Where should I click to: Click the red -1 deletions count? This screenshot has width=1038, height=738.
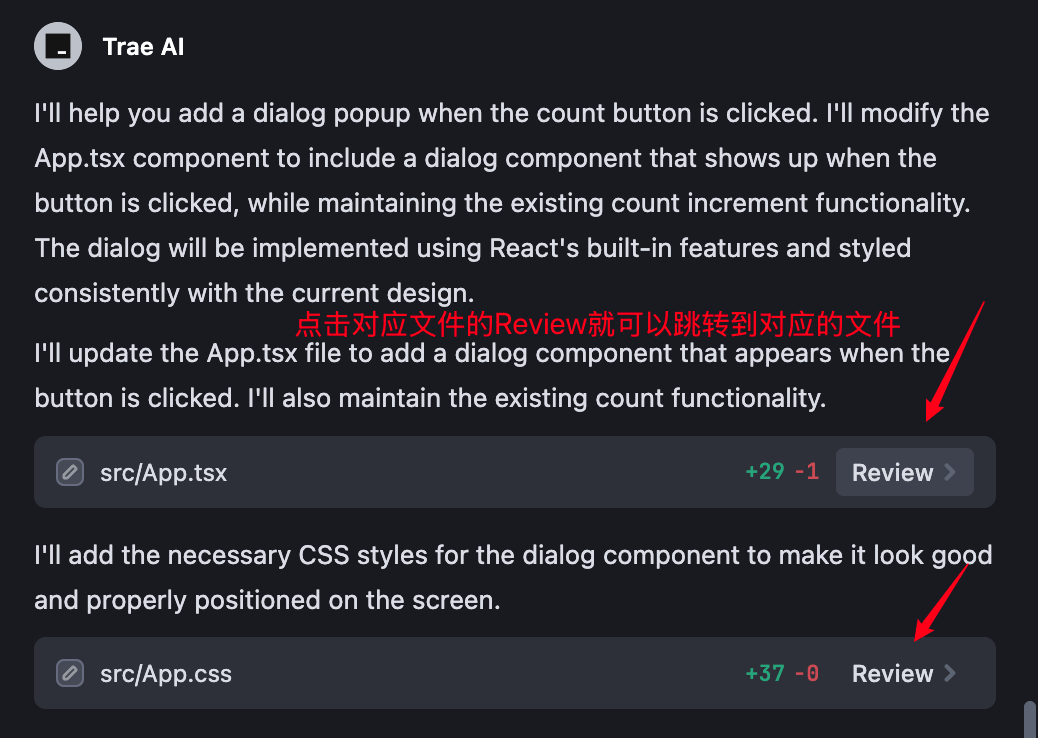pyautogui.click(x=806, y=472)
